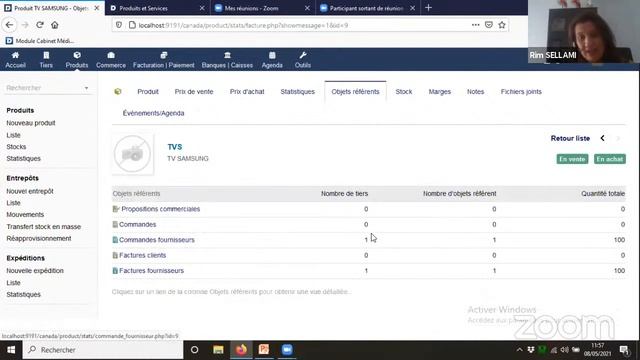The height and width of the screenshot is (360, 640).
Task: Open the Factures fournisseurs link
Action: pyautogui.click(x=151, y=271)
